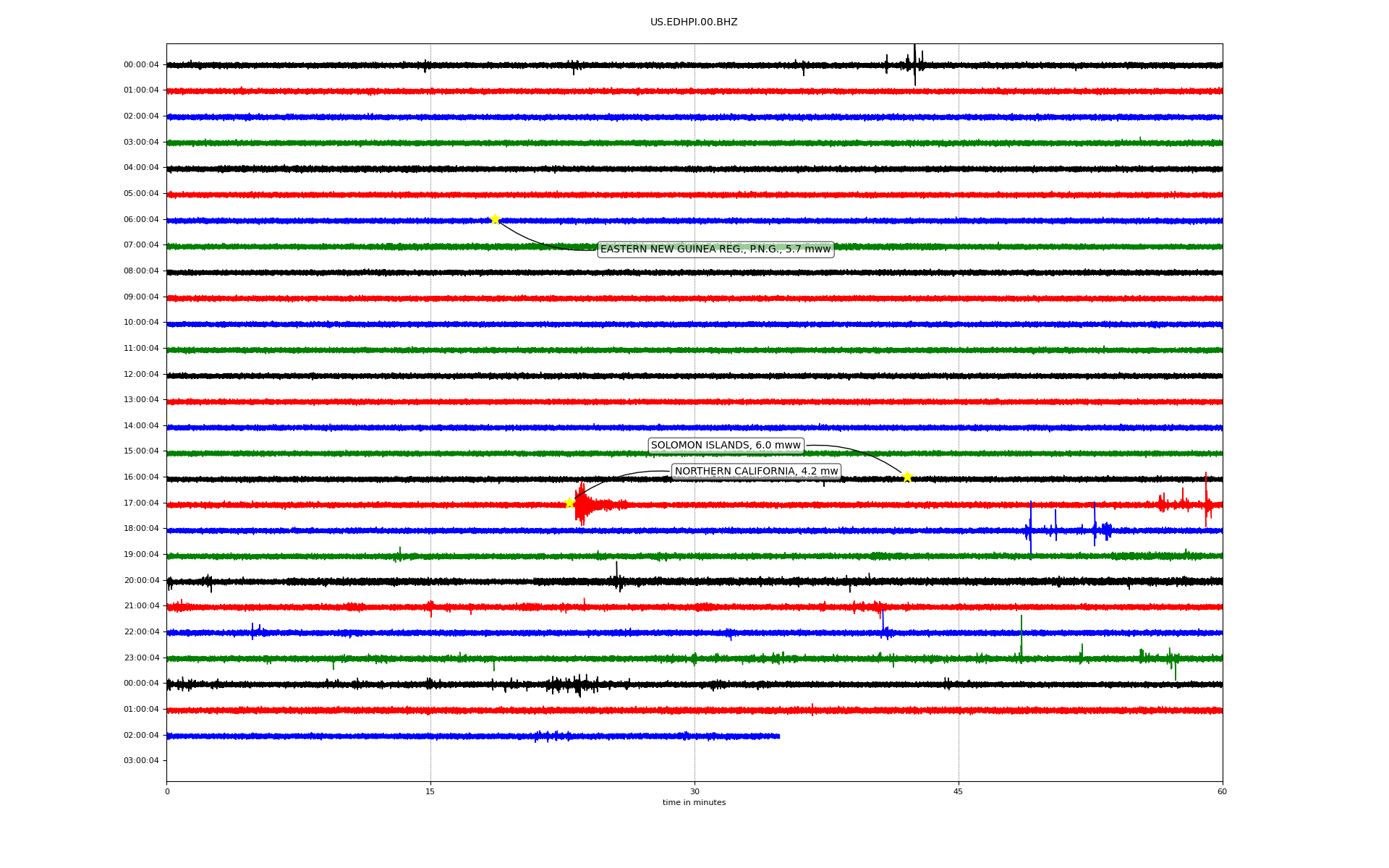Click the Eastern New Guinea earthquake star marker
Screen dimensions: 1389x868
click(x=495, y=219)
